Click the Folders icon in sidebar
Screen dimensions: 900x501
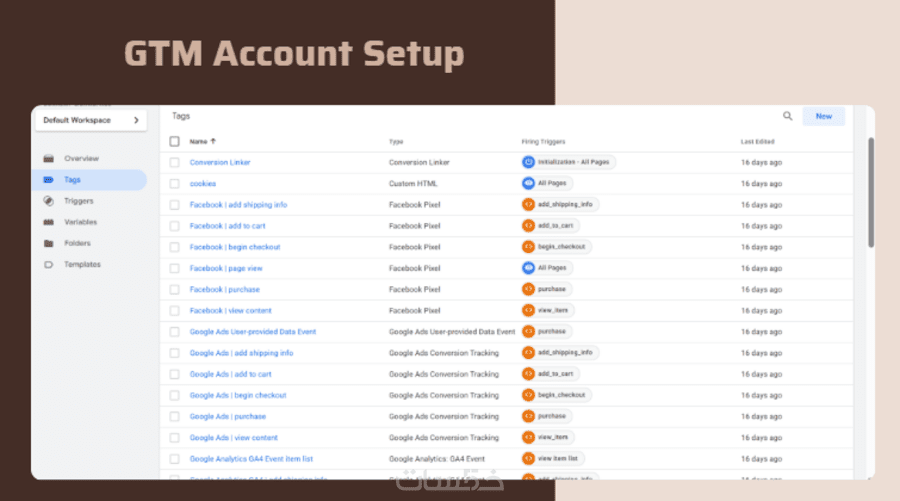(48, 243)
